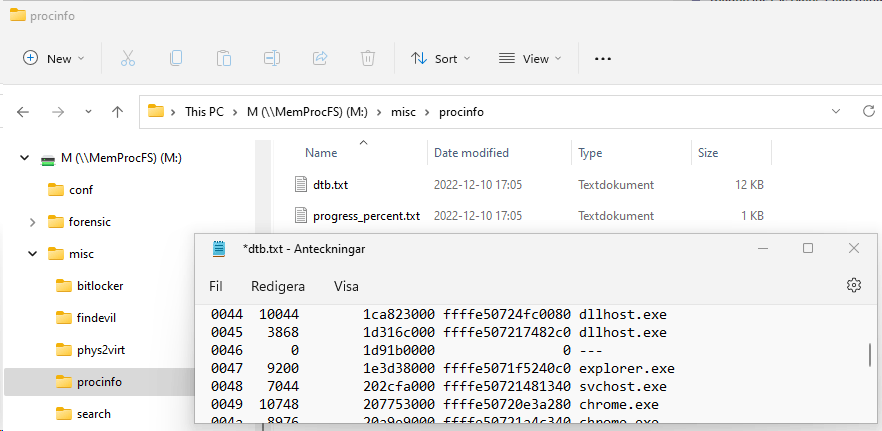The width and height of the screenshot is (882, 431).
Task: Click the Cut scissors icon
Action: pyautogui.click(x=128, y=59)
